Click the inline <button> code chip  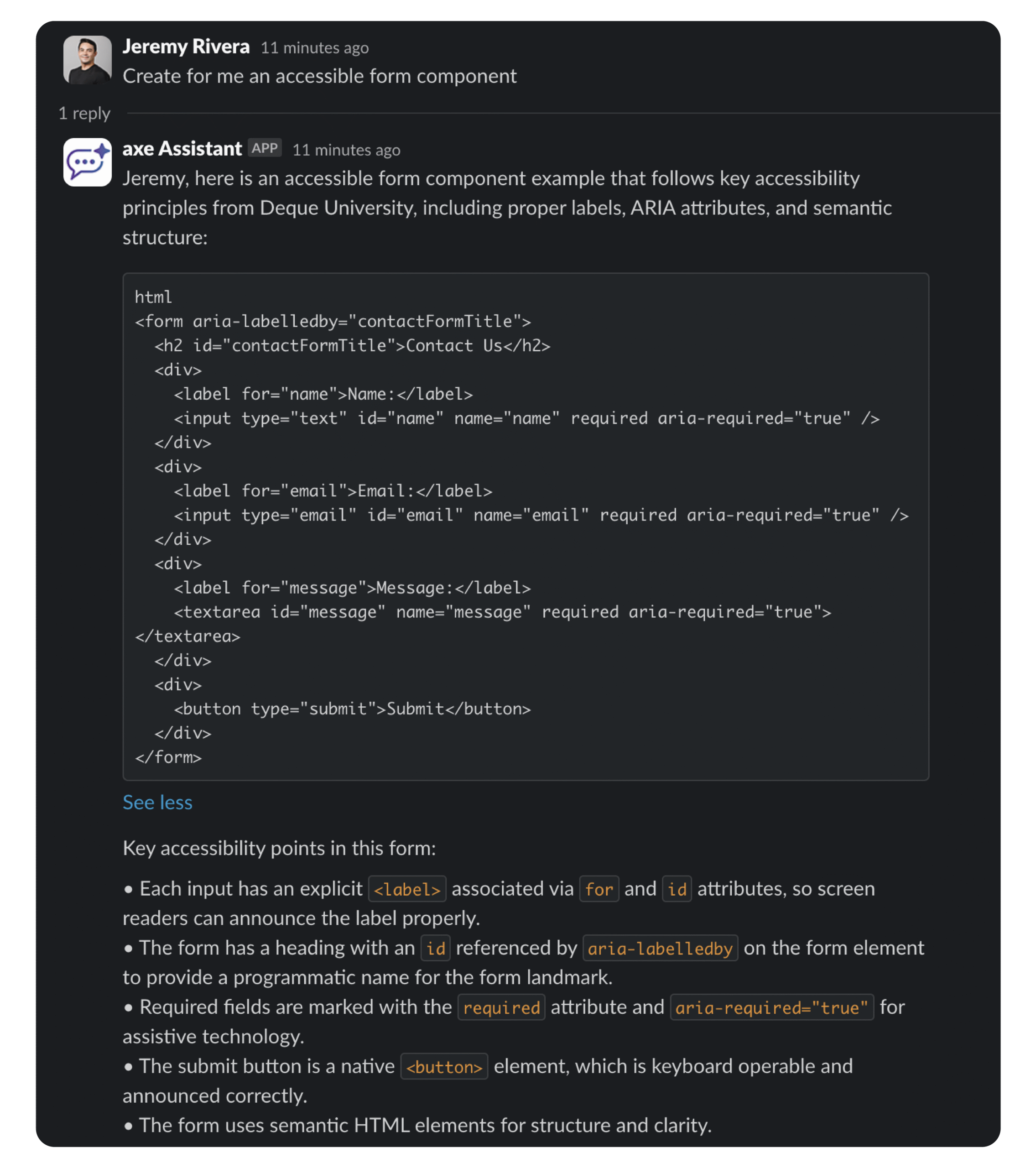click(445, 1066)
